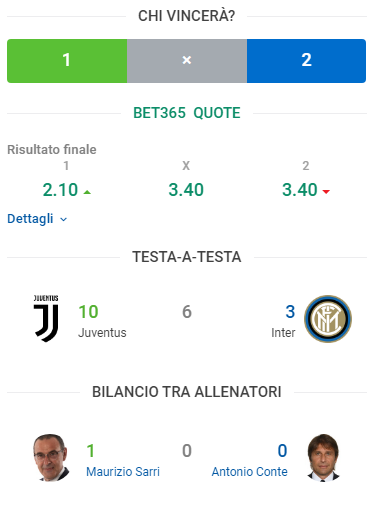Click the green up arrow beside 2.10
The height and width of the screenshot is (505, 377).
tap(87, 192)
